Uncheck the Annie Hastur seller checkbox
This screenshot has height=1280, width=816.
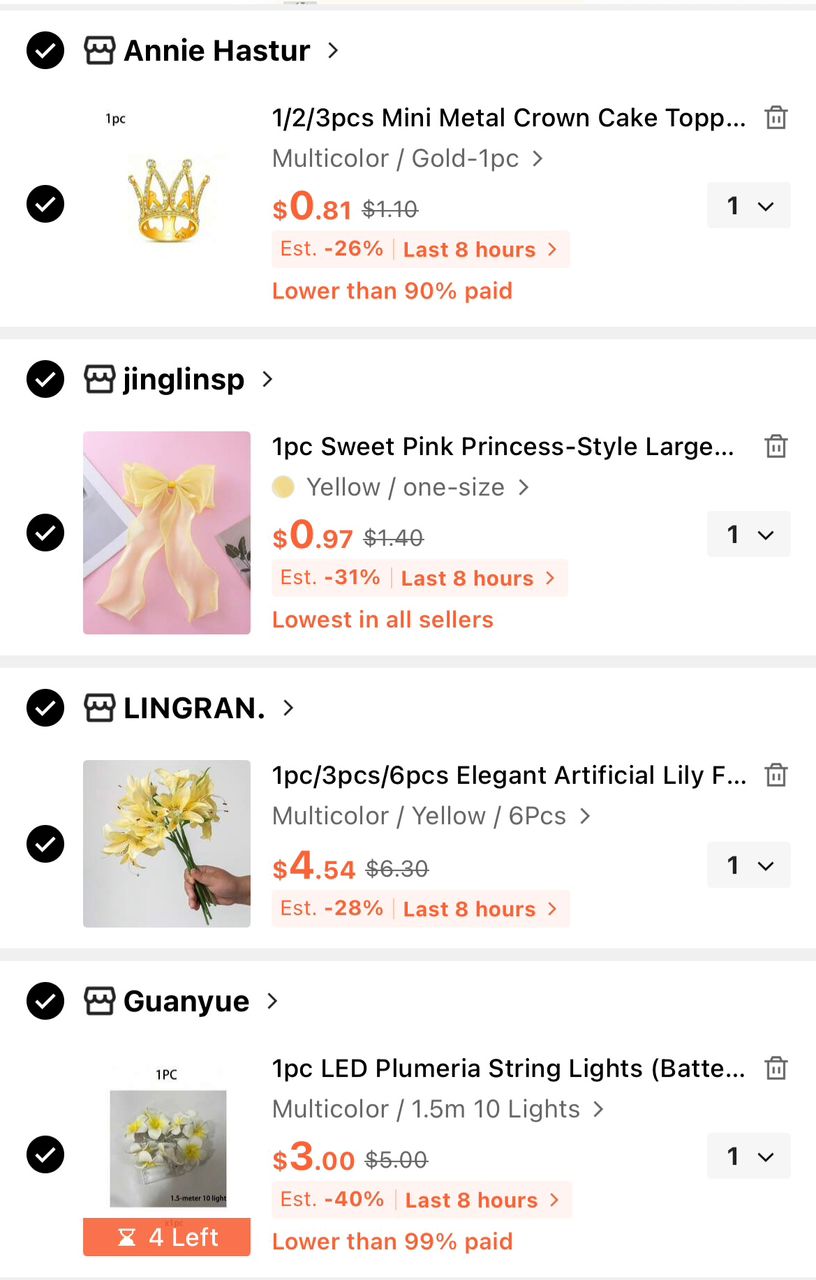(x=45, y=50)
